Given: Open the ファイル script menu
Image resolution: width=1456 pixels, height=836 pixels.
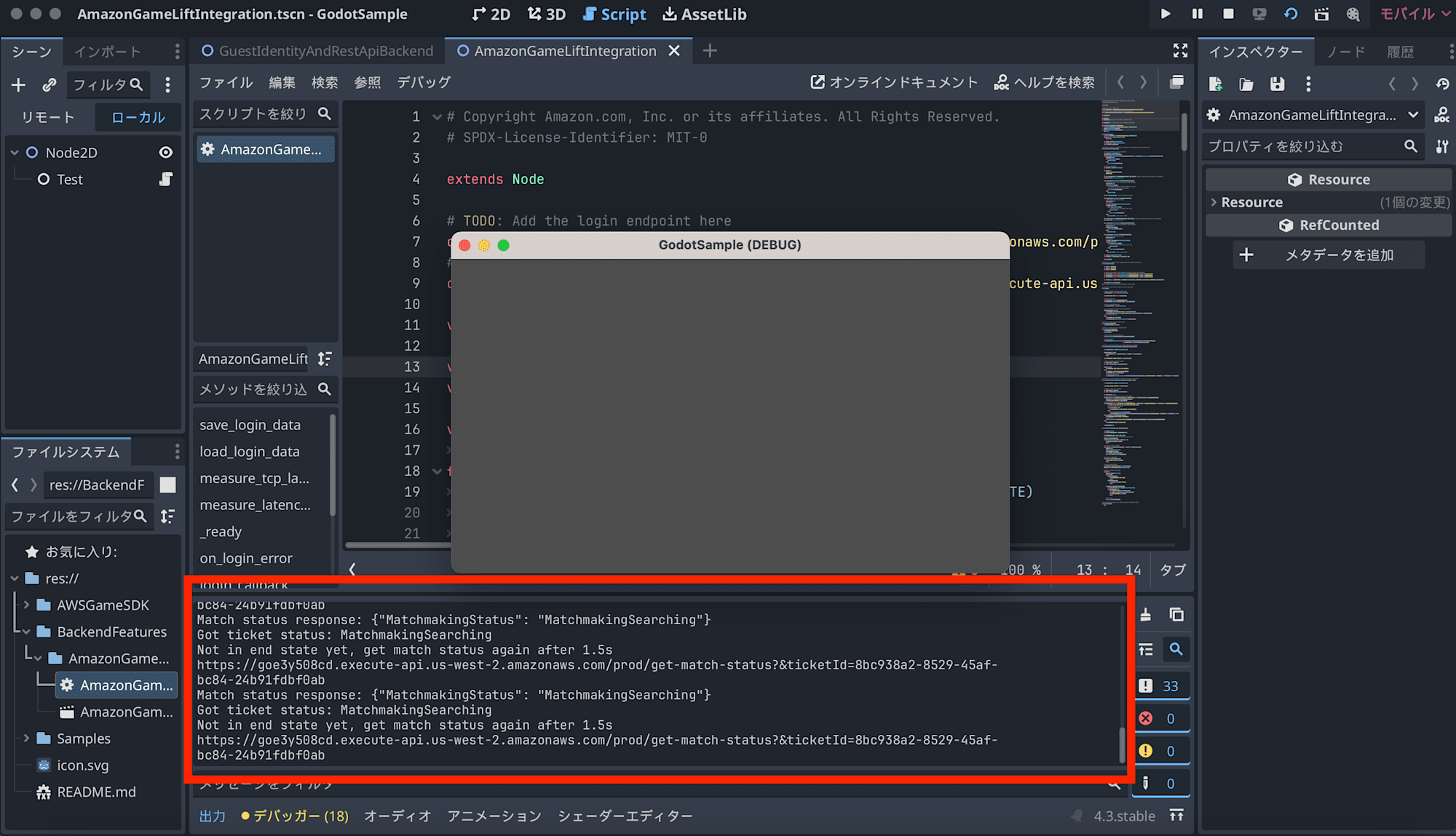Looking at the screenshot, I should coord(226,82).
